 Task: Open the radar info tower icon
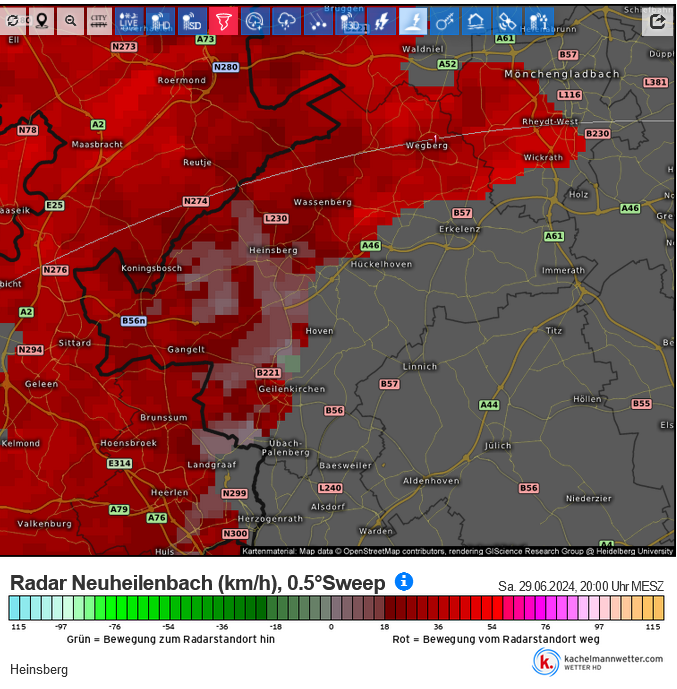click(539, 21)
